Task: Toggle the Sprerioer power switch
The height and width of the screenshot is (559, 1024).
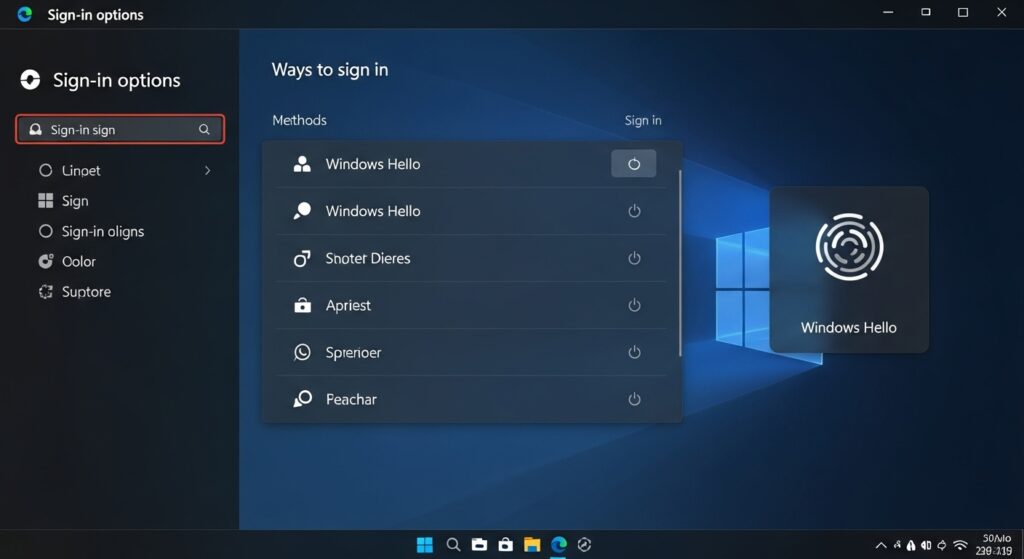Action: point(634,352)
